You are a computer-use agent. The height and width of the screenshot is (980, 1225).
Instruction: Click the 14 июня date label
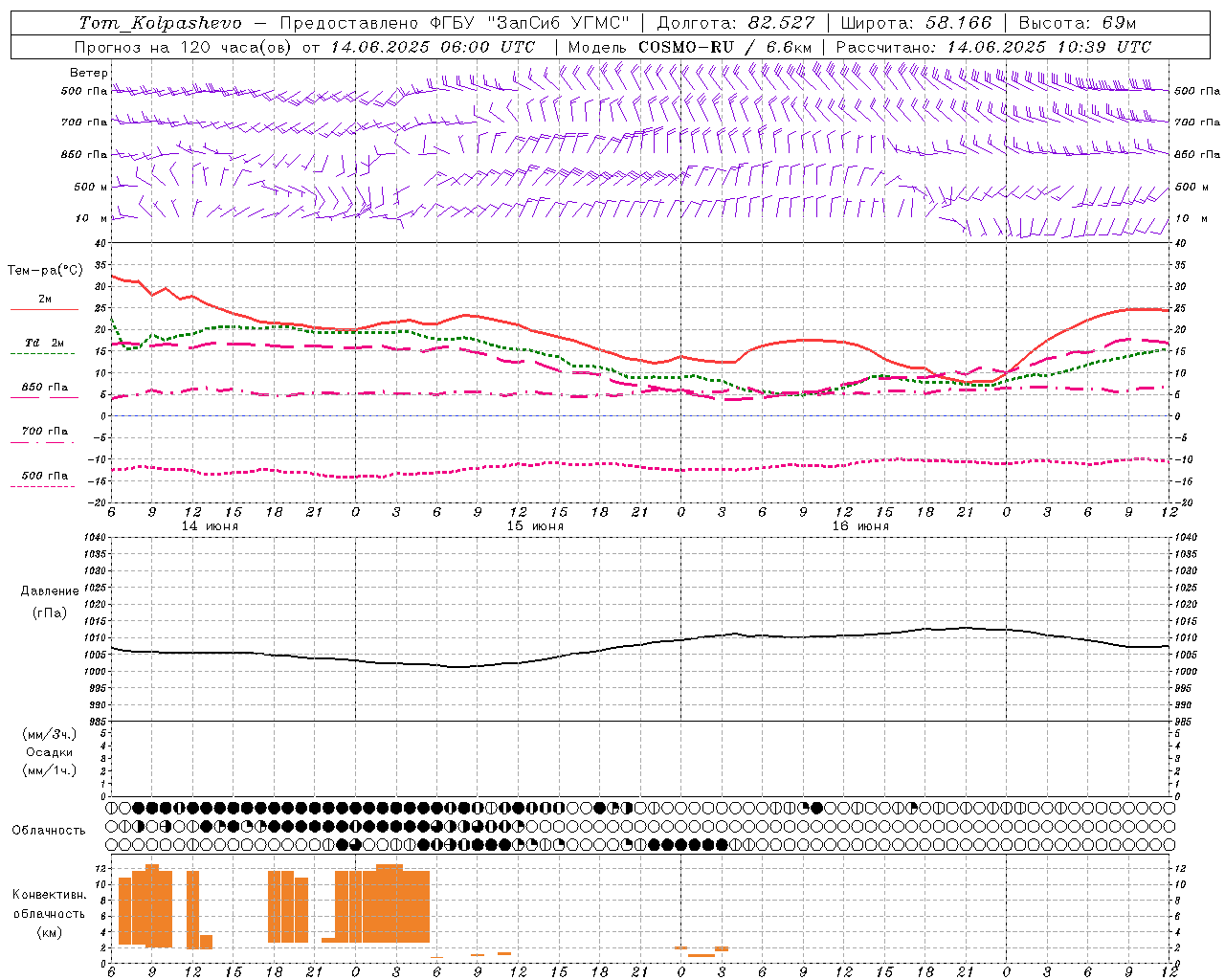[x=210, y=526]
